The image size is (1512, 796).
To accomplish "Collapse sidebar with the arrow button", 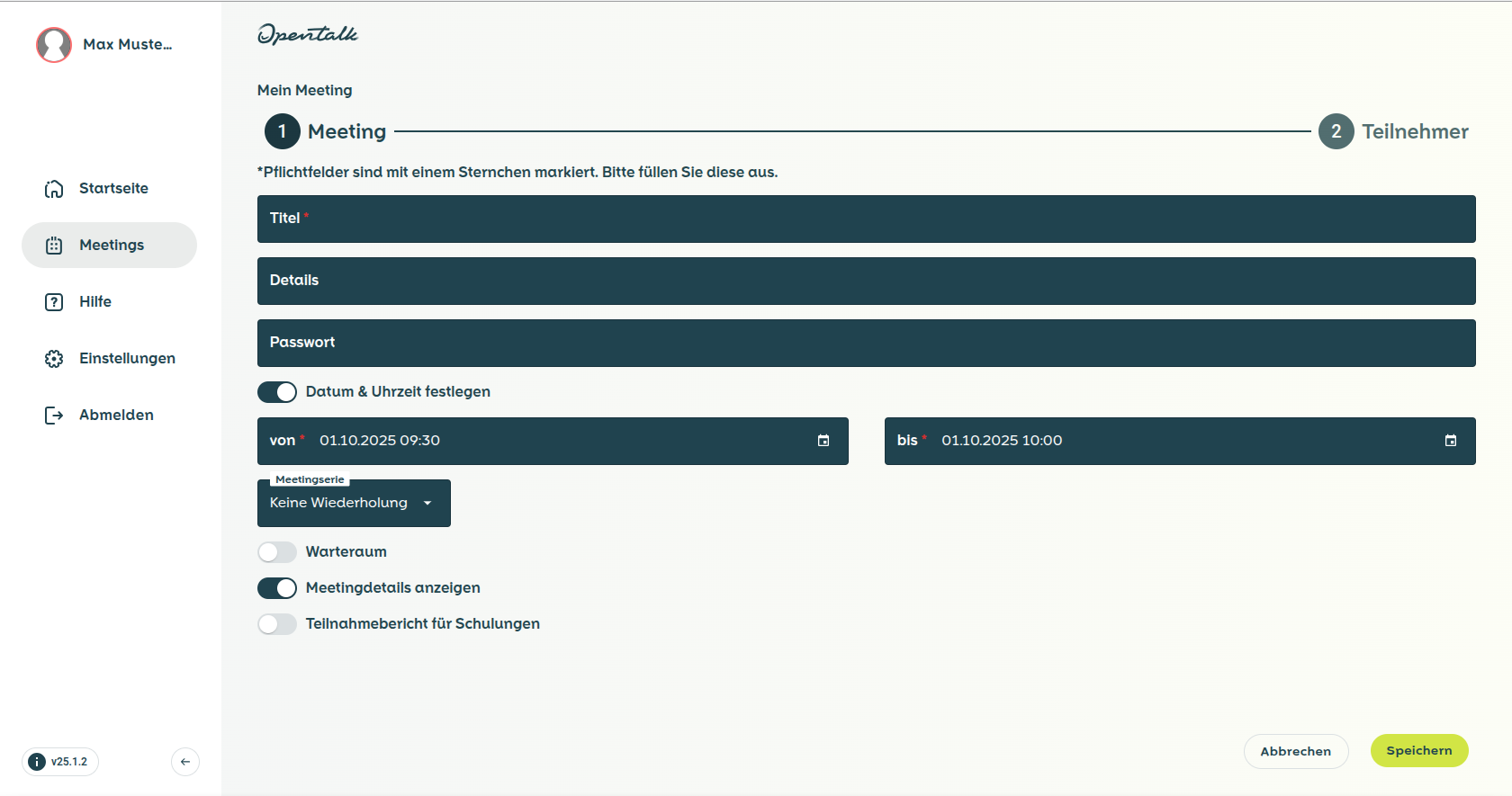I will [x=185, y=762].
